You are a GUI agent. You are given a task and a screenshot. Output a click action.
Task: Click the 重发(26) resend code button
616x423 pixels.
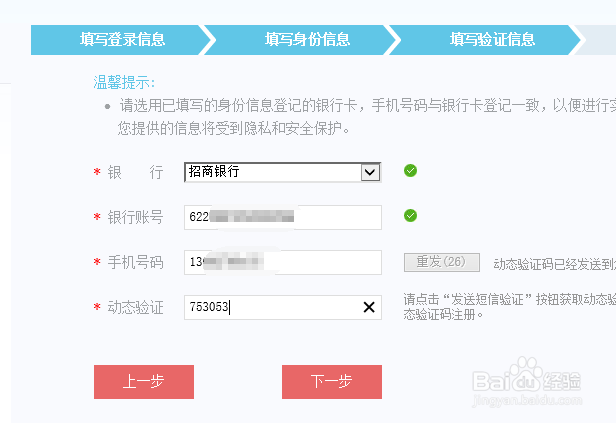click(442, 262)
